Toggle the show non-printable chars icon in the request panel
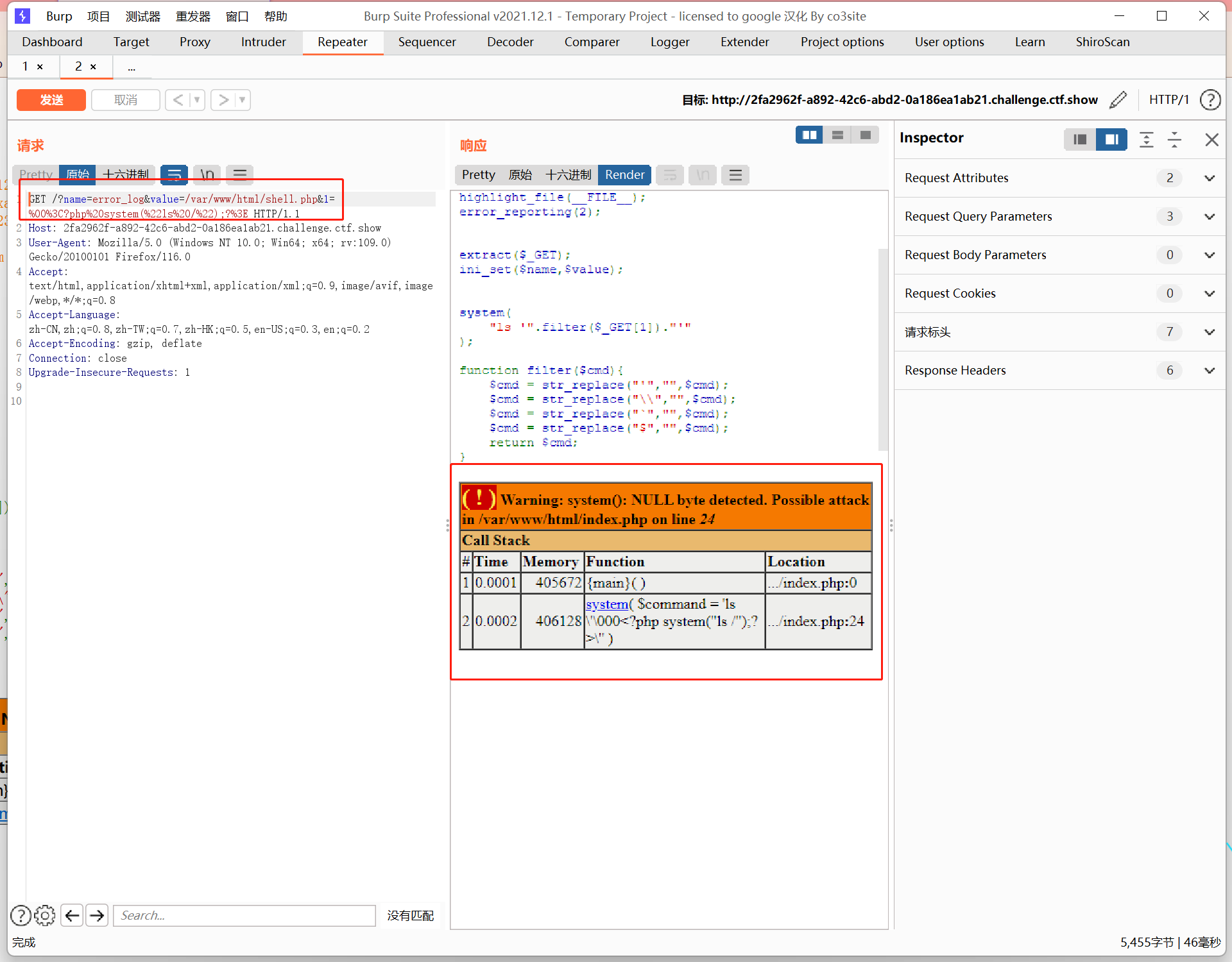 click(207, 174)
